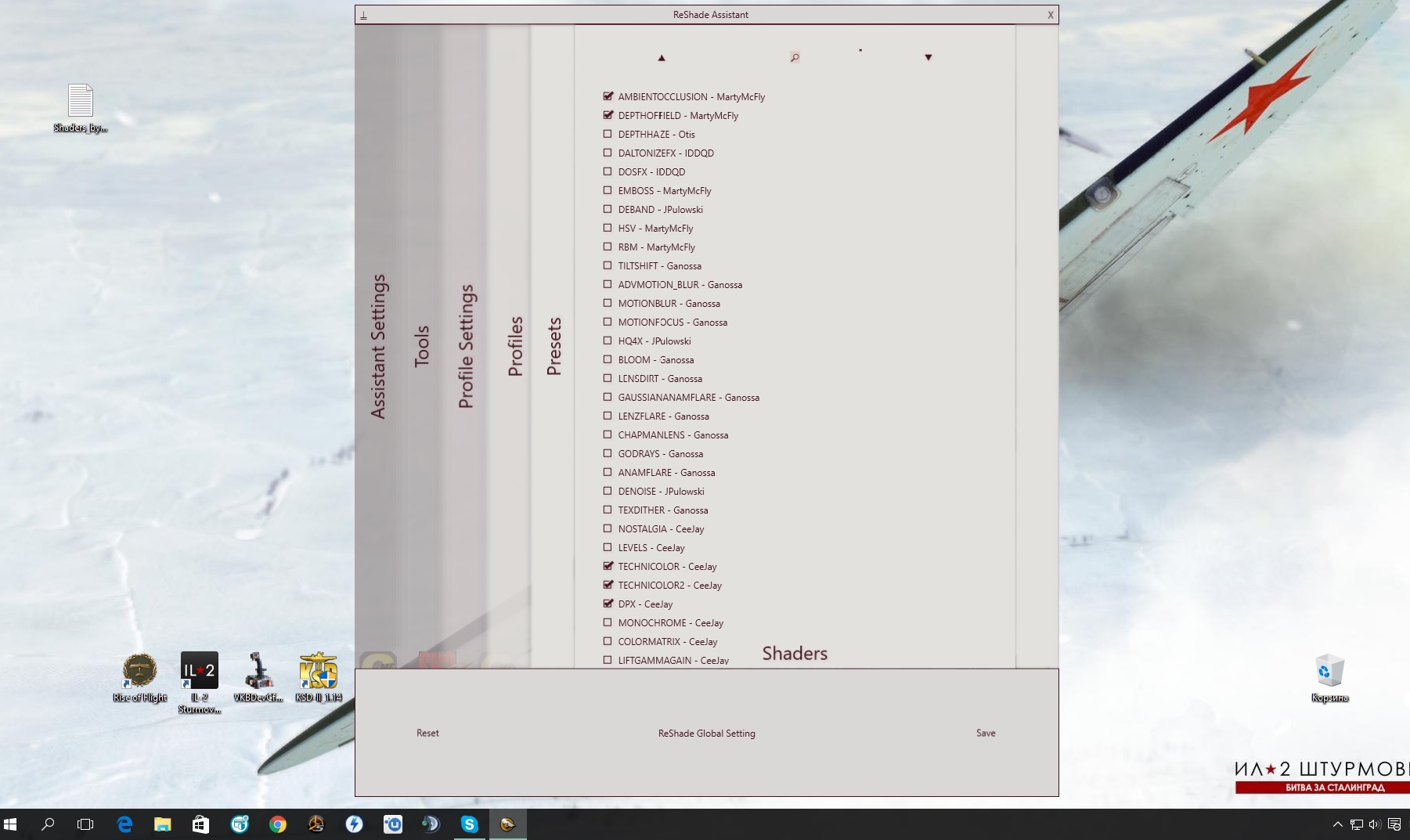The width and height of the screenshot is (1410, 840).
Task: Open the Windows Start menu
Action: tap(10, 824)
